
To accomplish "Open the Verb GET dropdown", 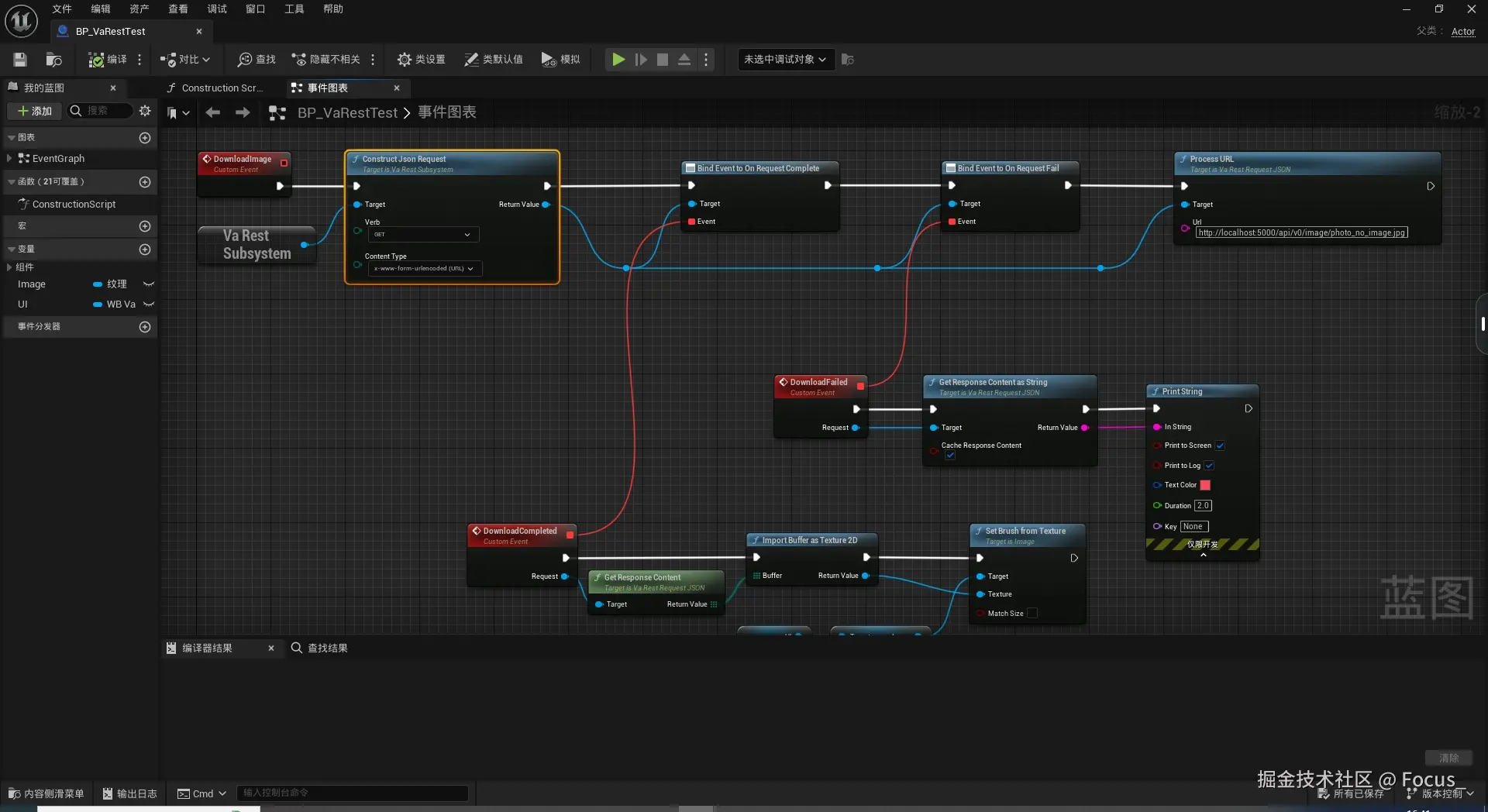I will pos(423,235).
